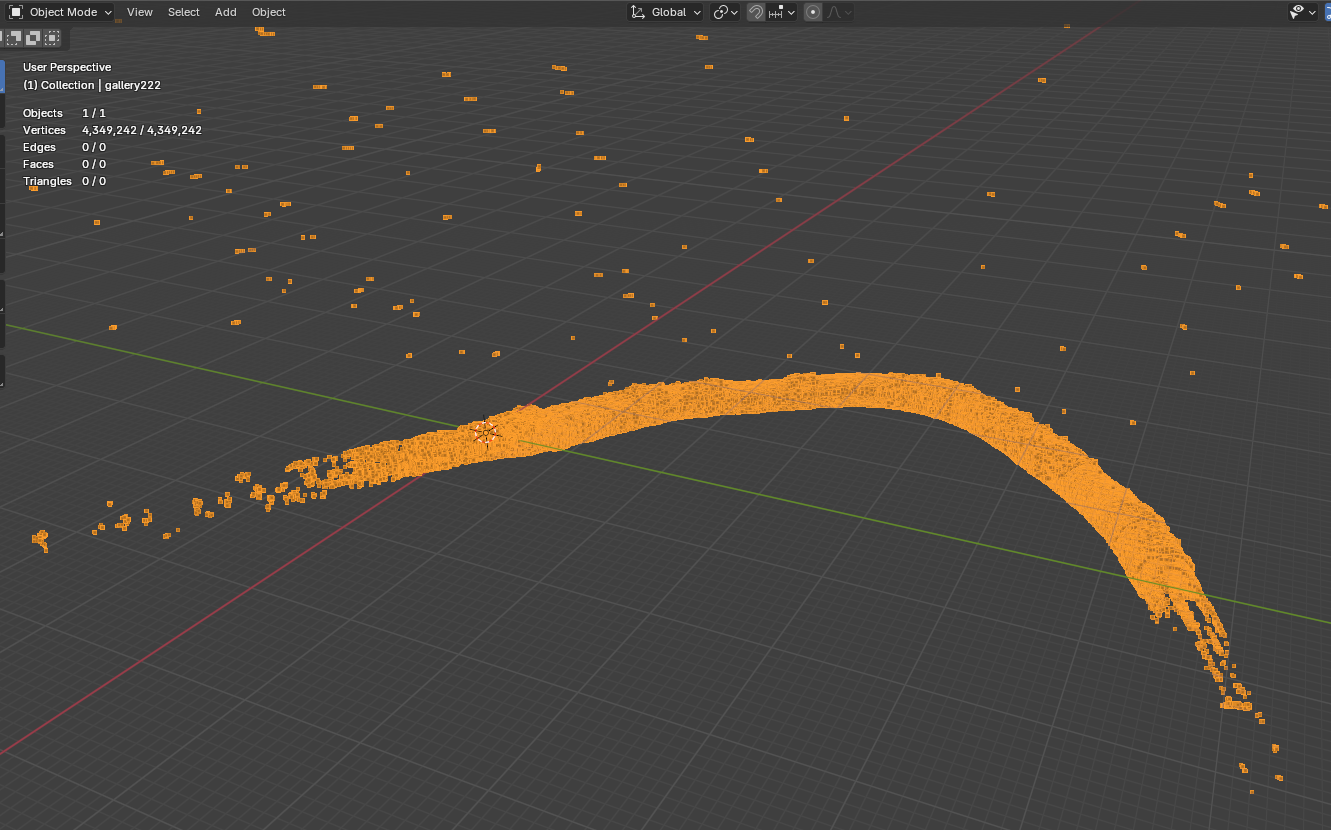Image resolution: width=1331 pixels, height=830 pixels.
Task: Open the Add menu
Action: [226, 12]
